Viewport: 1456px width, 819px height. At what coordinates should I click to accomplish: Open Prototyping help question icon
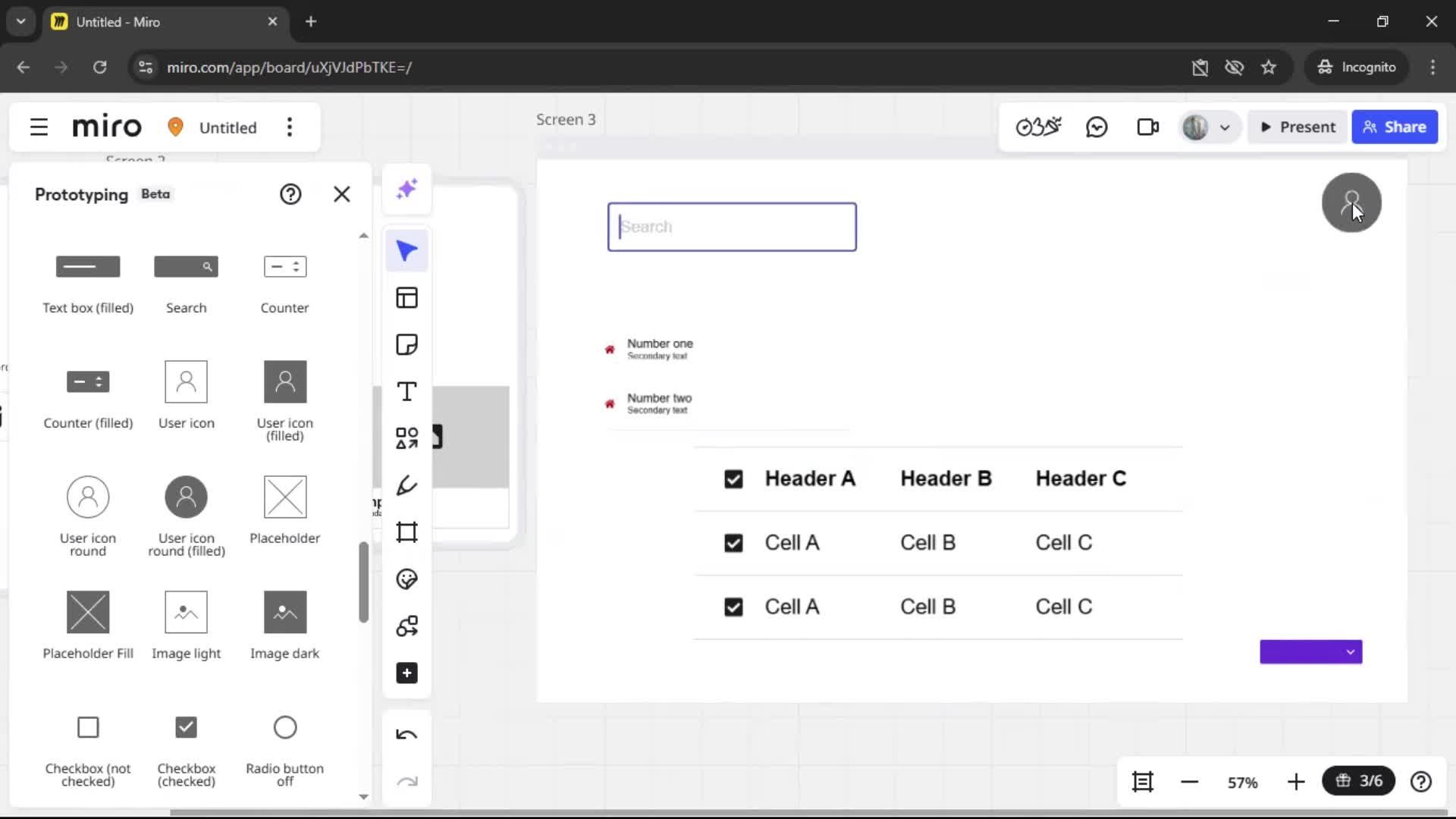click(290, 195)
